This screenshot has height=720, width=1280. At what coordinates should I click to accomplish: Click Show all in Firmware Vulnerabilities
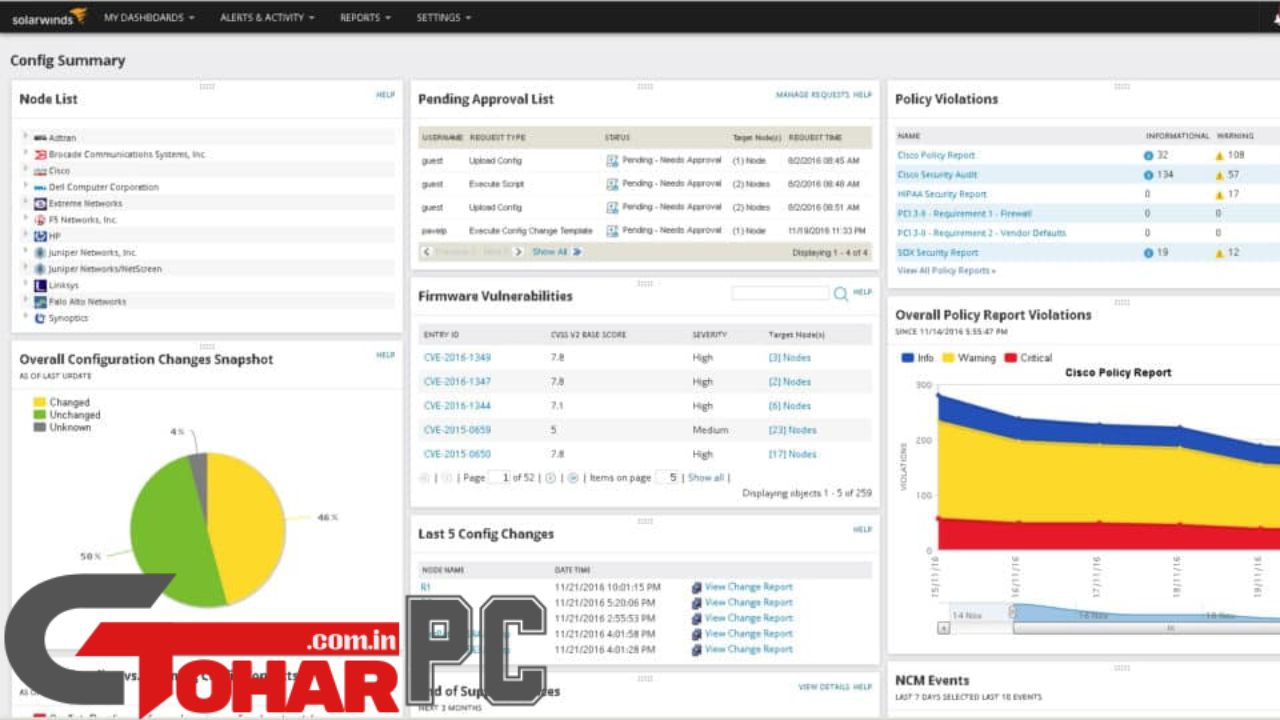click(x=705, y=478)
